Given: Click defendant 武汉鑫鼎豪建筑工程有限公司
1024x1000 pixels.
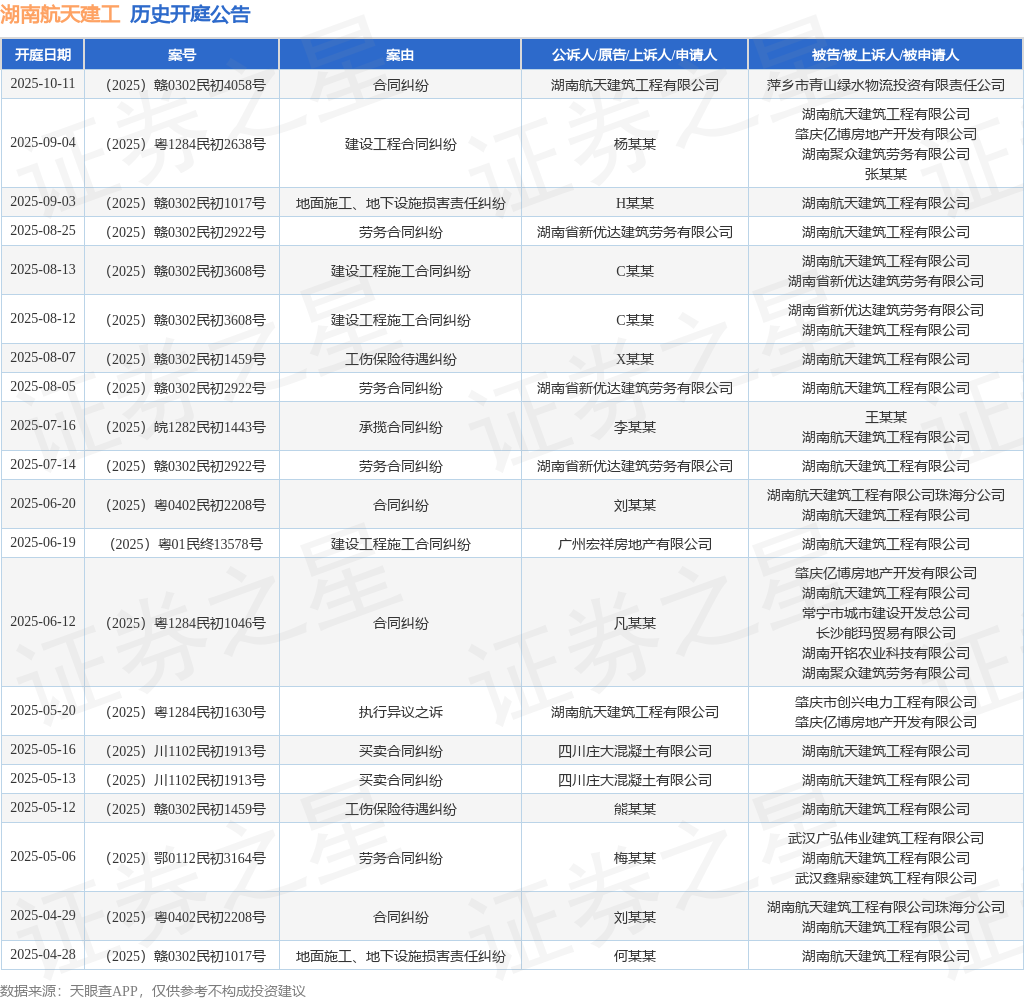Looking at the screenshot, I should point(885,878).
